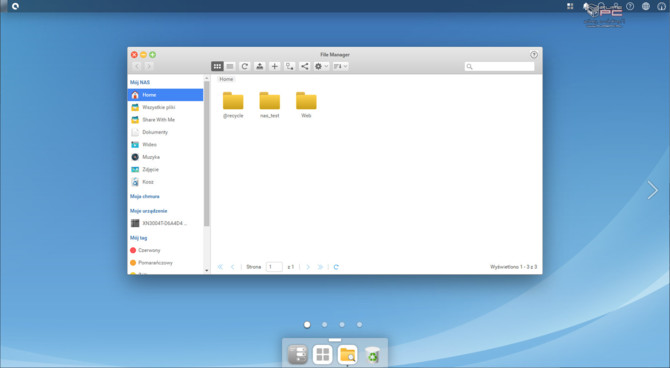Open the gear settings dropdown

(x=321, y=66)
